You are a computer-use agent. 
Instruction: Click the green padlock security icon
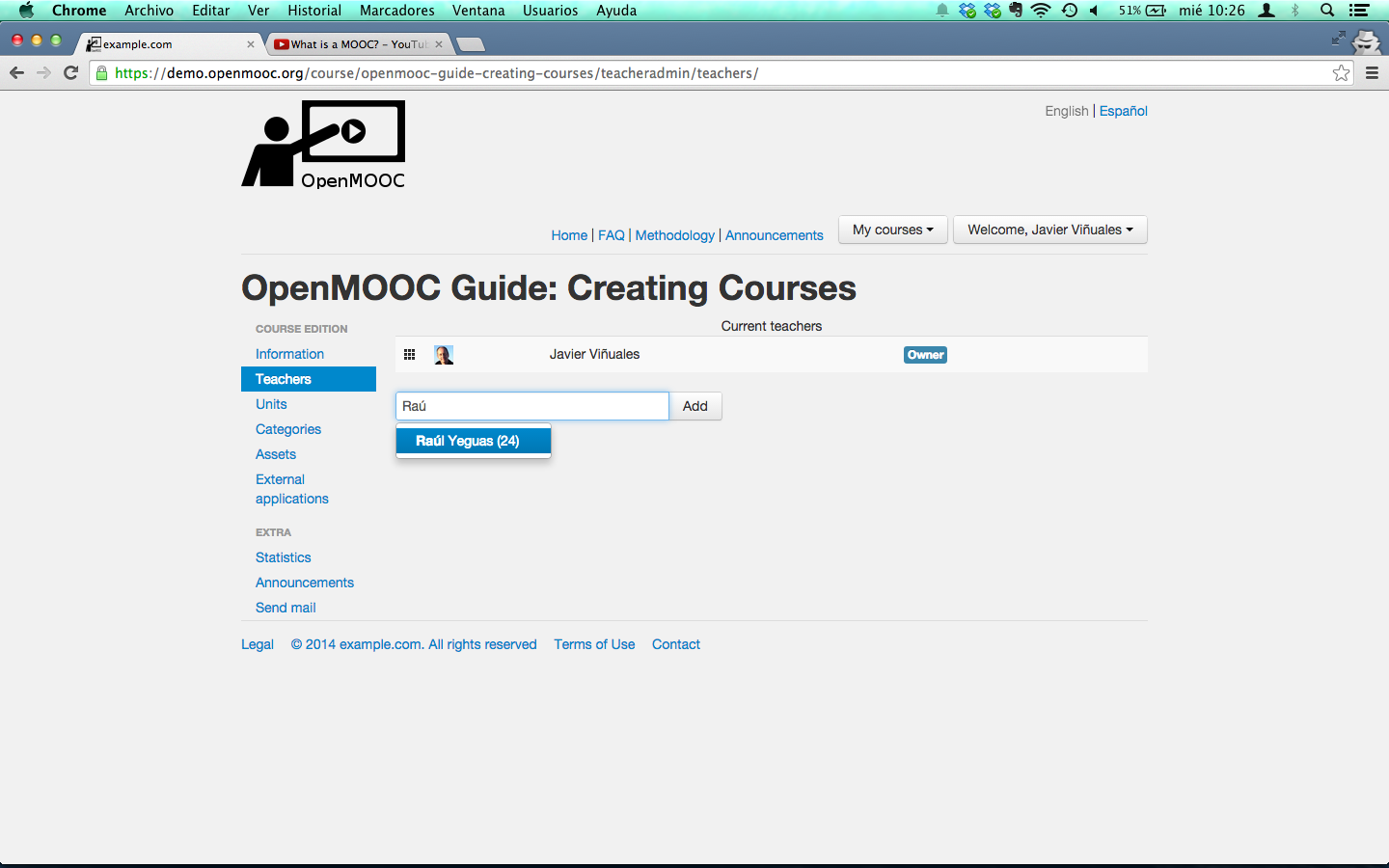click(x=101, y=73)
